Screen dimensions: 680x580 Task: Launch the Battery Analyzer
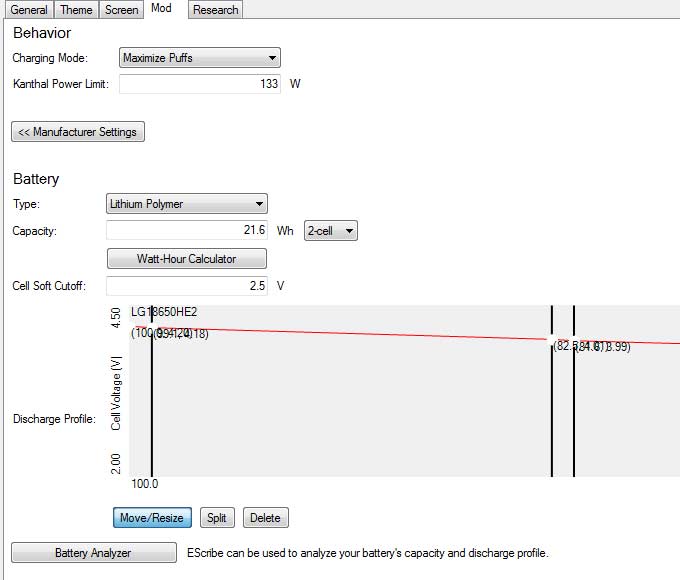(x=92, y=553)
